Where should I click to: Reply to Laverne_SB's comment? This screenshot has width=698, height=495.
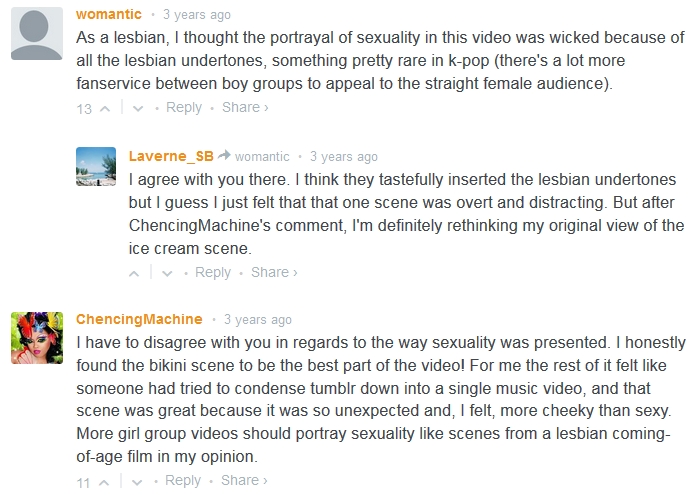[213, 272]
